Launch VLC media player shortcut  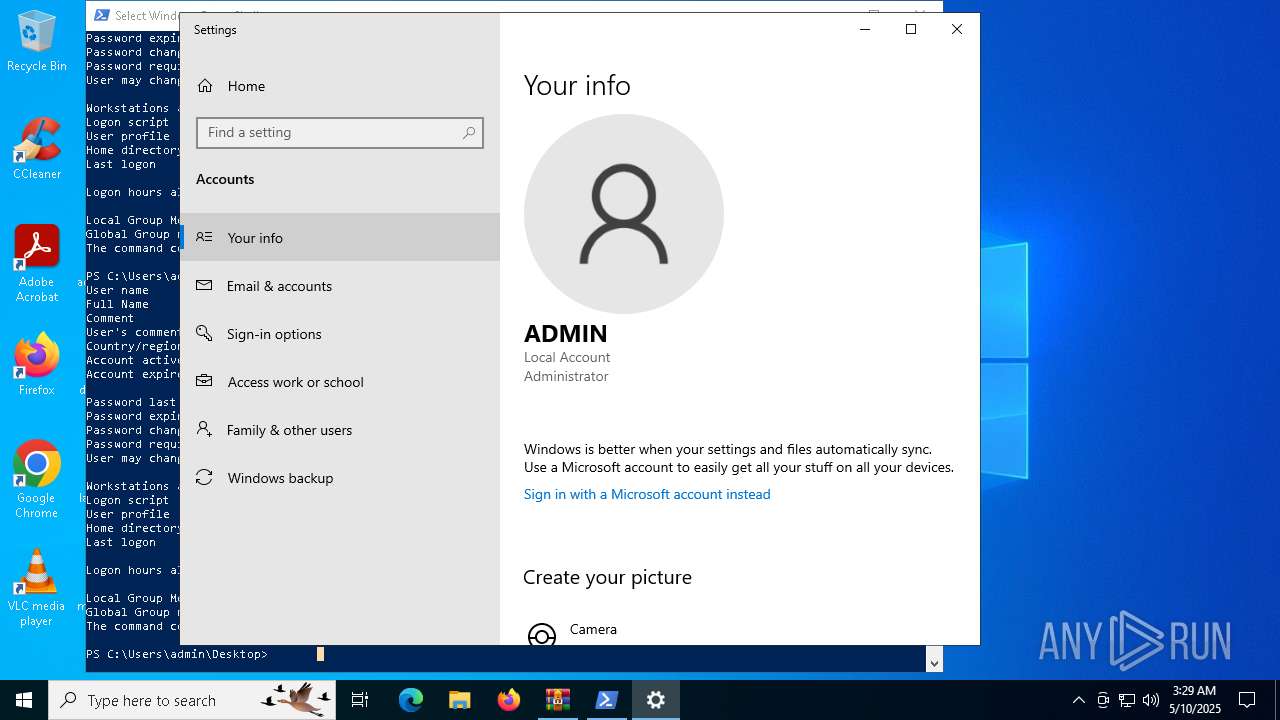coord(37,588)
